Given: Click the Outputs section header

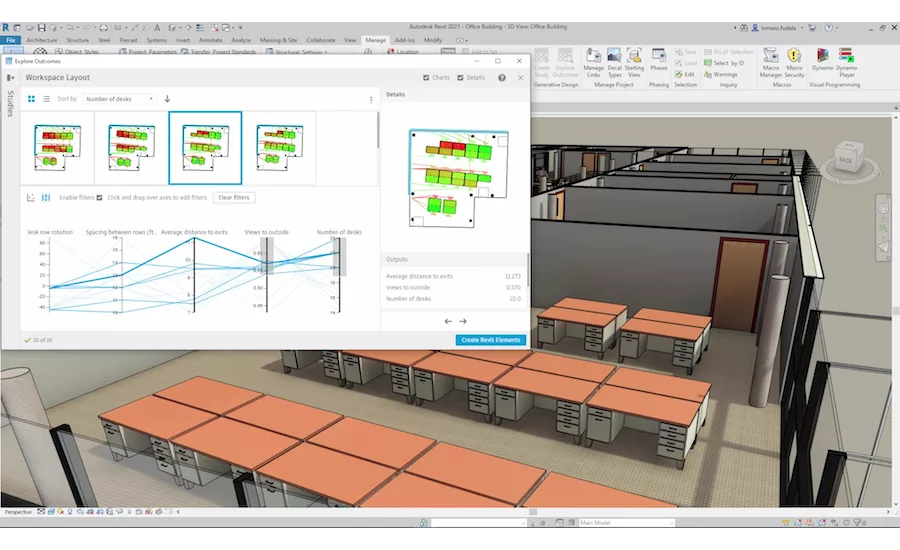Looking at the screenshot, I should coord(454,259).
